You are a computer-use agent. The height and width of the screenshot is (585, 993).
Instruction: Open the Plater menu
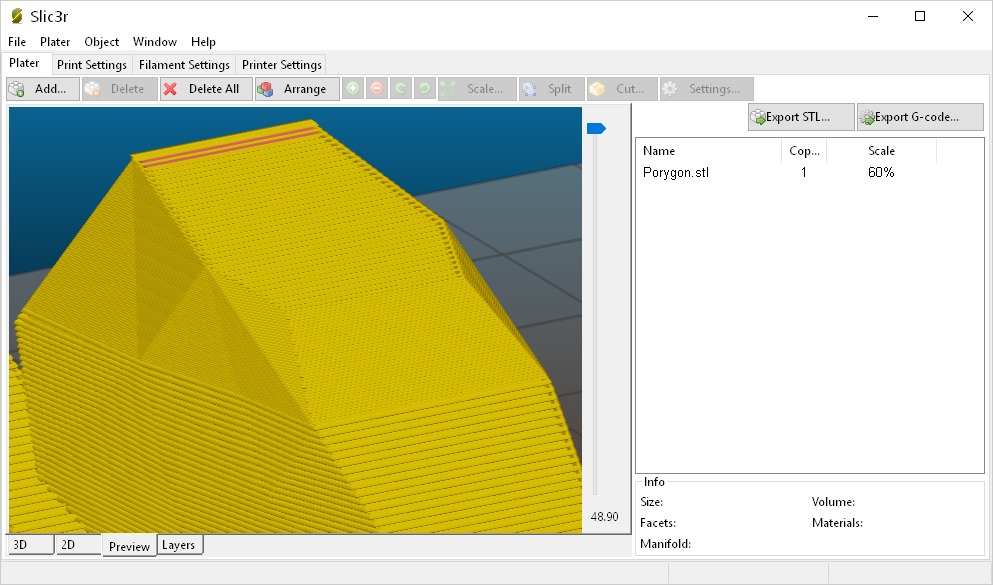point(55,42)
